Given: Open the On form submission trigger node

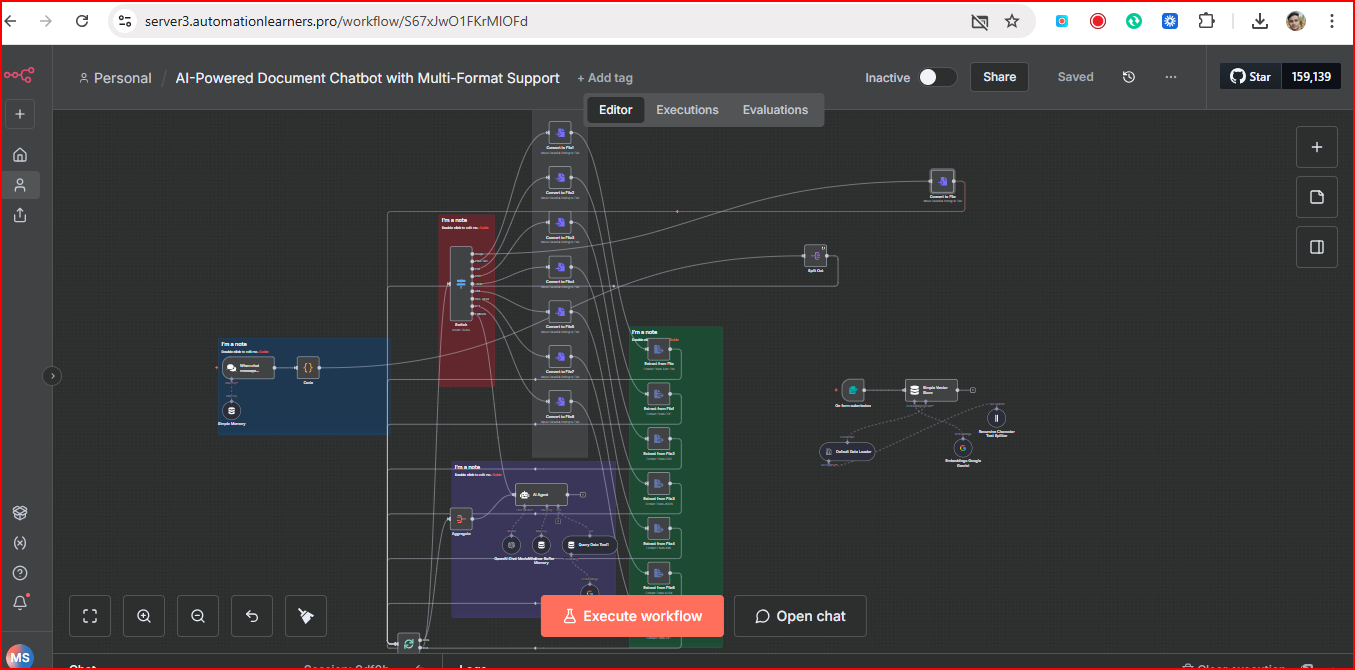Looking at the screenshot, I should (852, 390).
